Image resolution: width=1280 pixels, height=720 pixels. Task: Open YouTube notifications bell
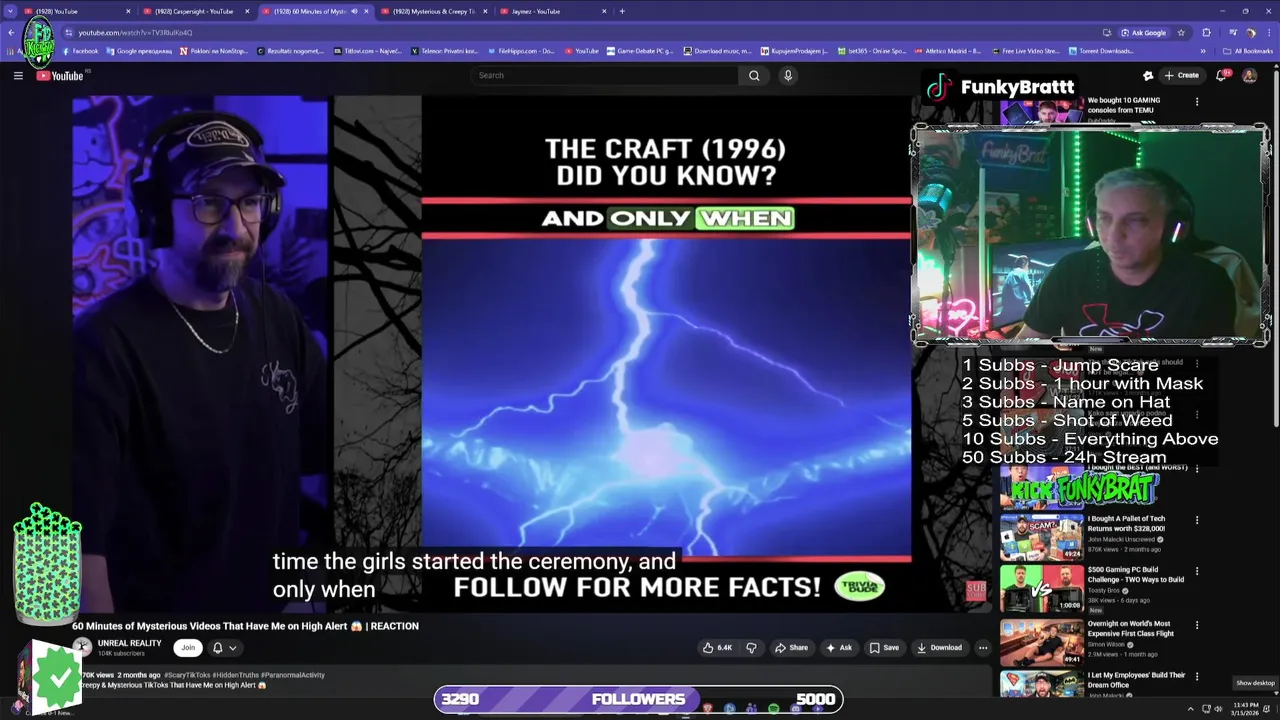coord(1222,75)
